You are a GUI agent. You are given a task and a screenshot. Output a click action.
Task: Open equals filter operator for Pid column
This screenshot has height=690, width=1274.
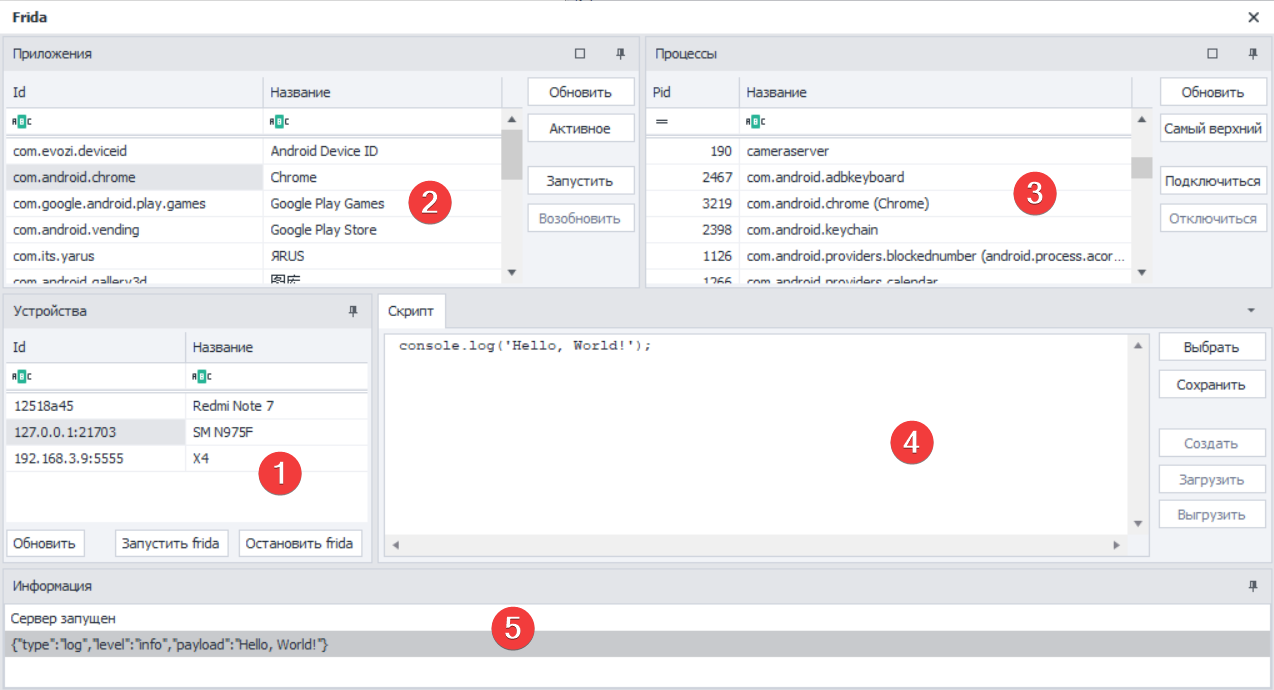click(661, 121)
